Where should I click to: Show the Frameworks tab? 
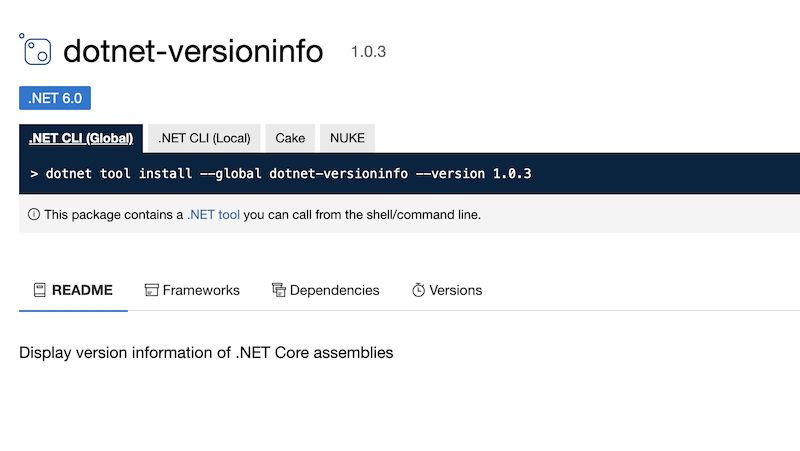point(192,290)
